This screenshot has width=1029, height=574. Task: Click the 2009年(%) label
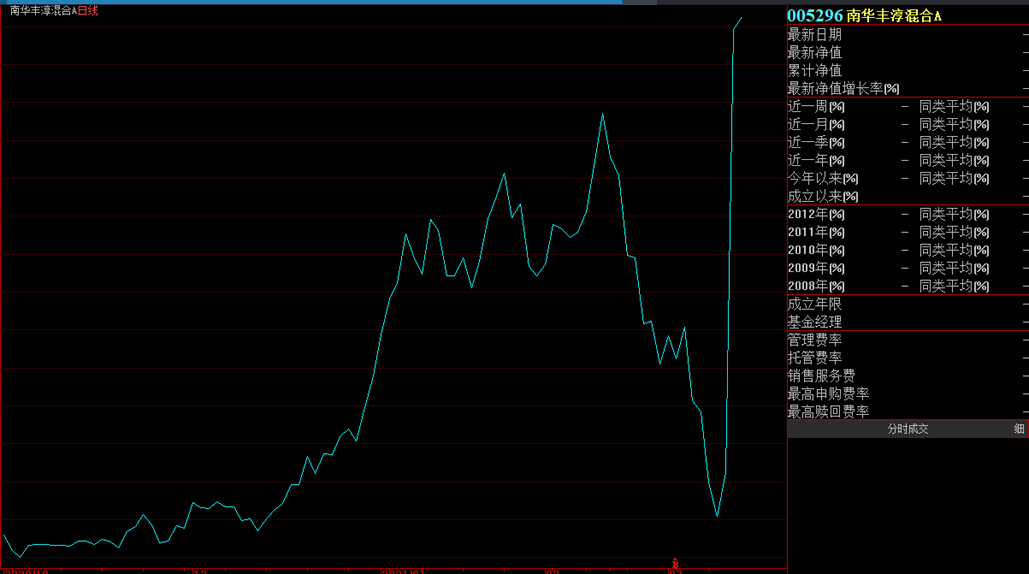coord(816,268)
